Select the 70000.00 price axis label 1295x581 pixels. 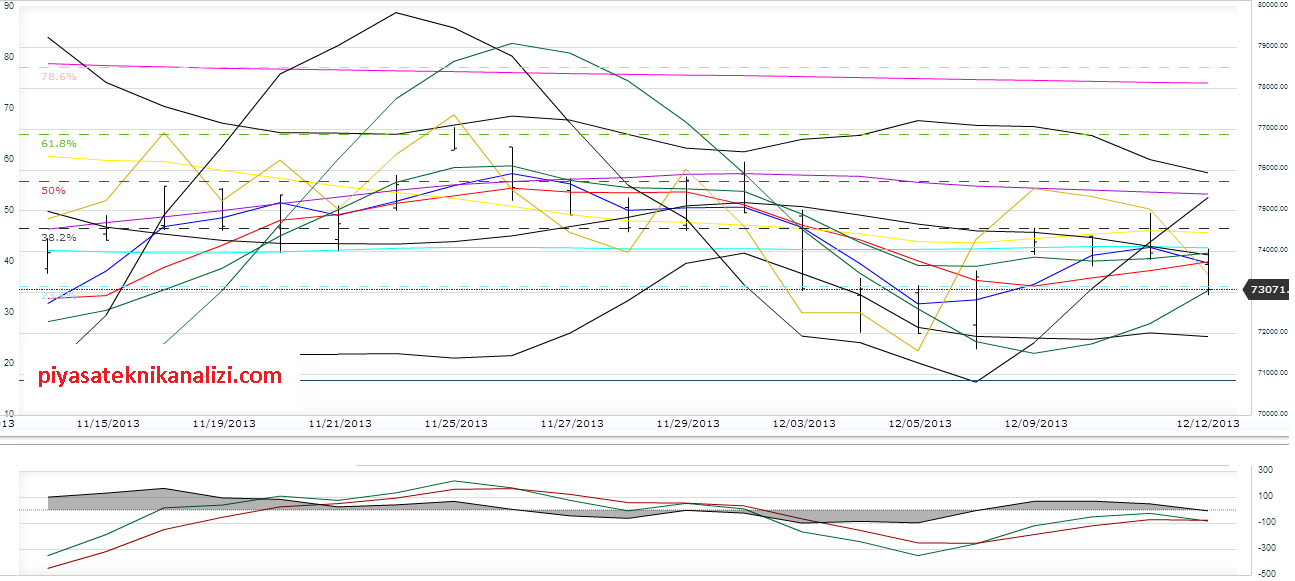[1272, 413]
